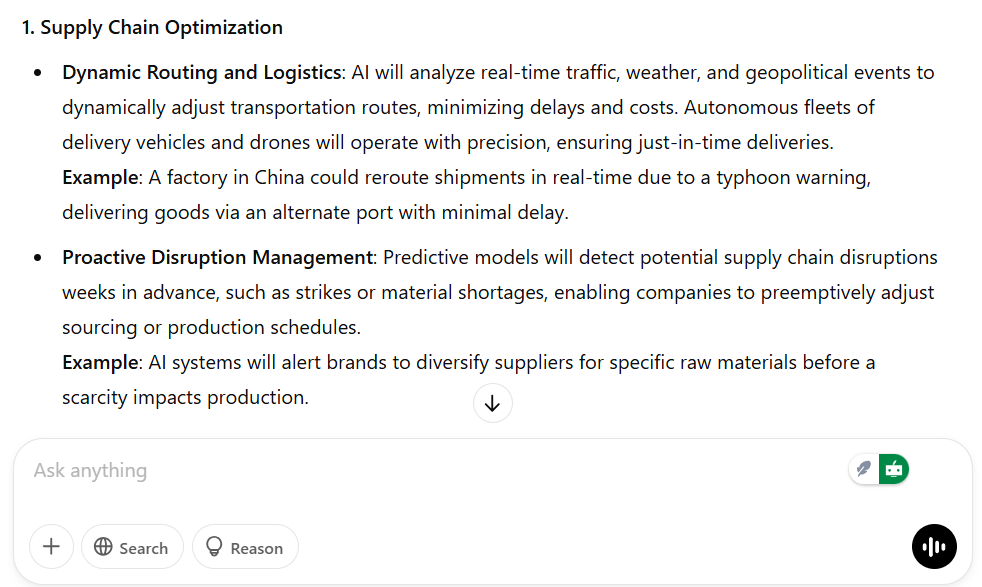Jump to latest message with the down arrow
This screenshot has height=587, width=982.
(x=492, y=403)
